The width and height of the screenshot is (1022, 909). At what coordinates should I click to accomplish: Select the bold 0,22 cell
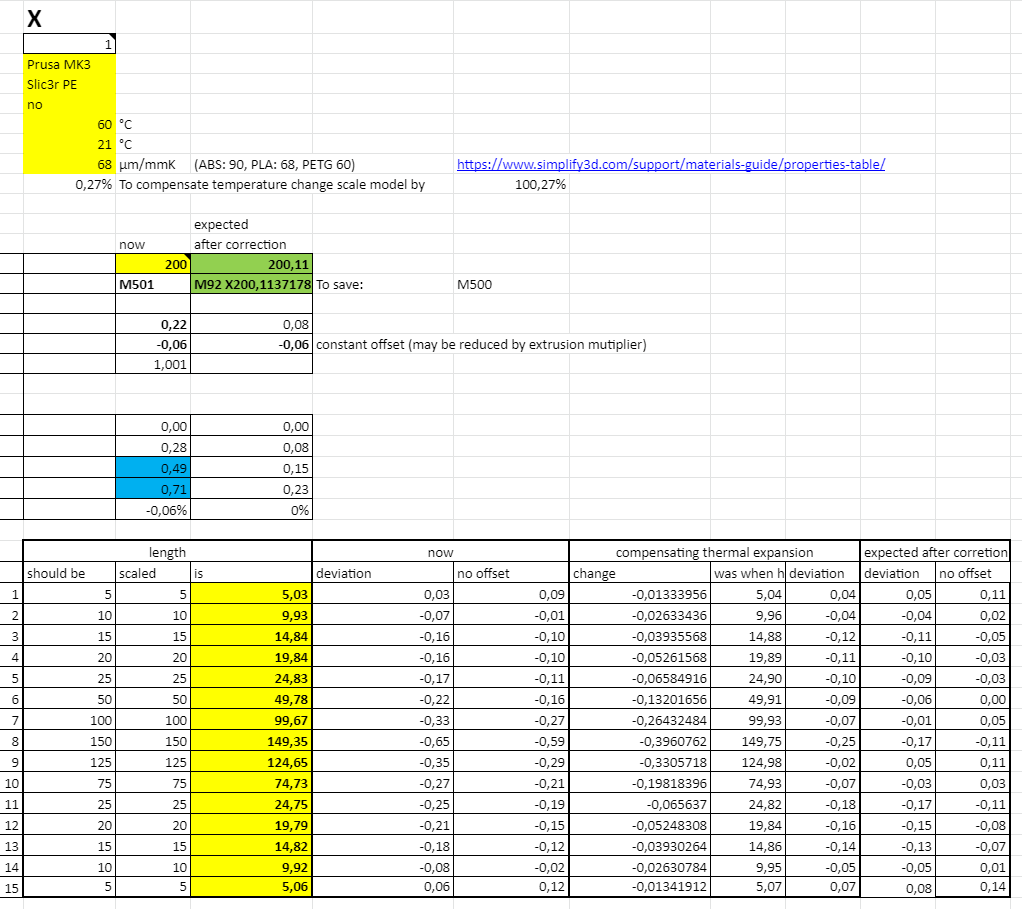153,325
